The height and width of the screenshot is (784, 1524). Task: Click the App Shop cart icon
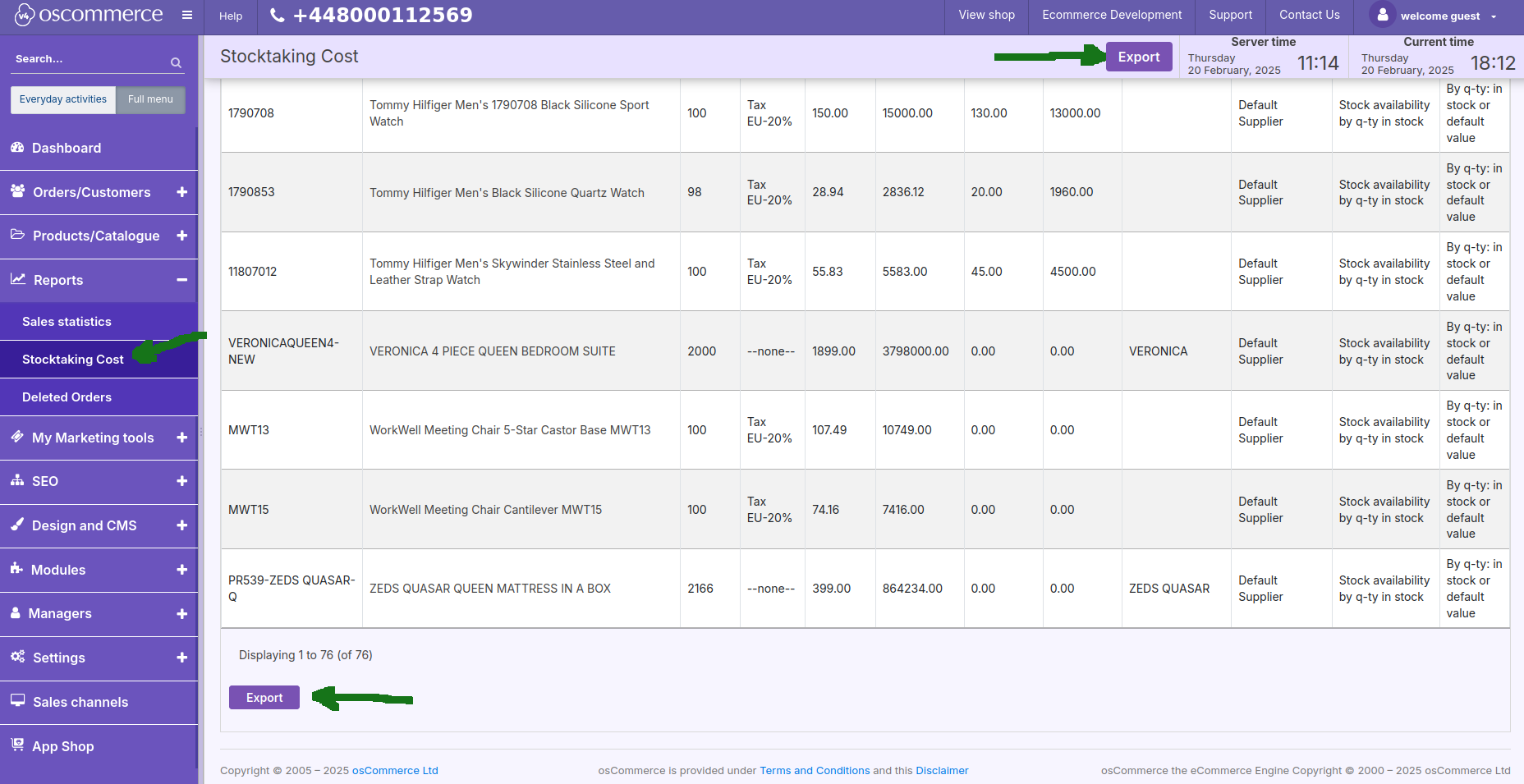[x=17, y=745]
